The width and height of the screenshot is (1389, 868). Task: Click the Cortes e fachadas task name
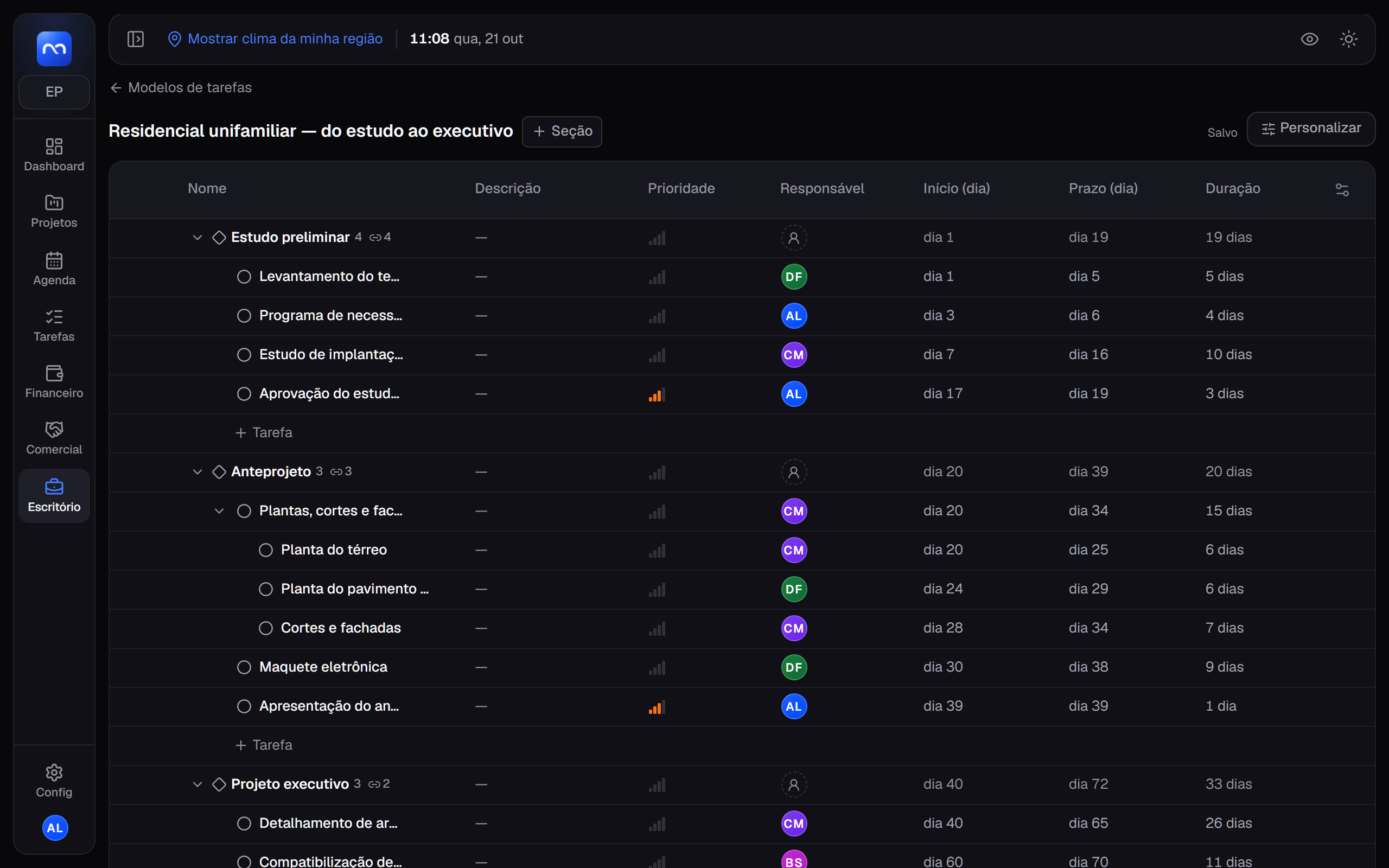[341, 628]
